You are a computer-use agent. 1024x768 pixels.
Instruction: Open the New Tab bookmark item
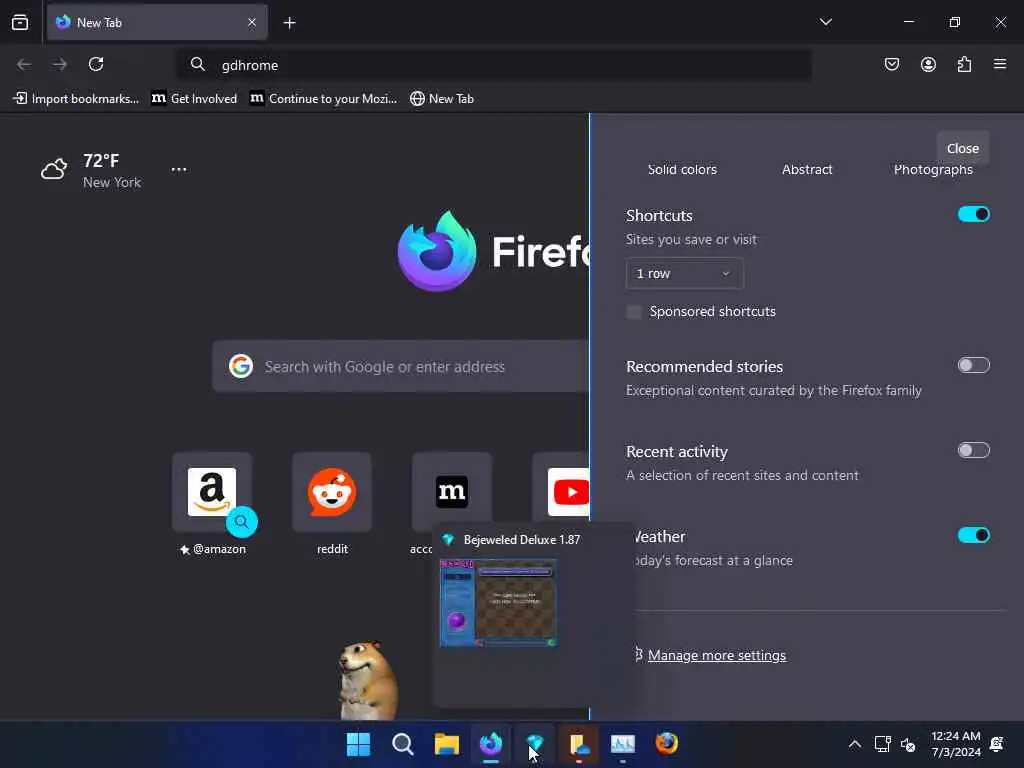click(x=441, y=99)
